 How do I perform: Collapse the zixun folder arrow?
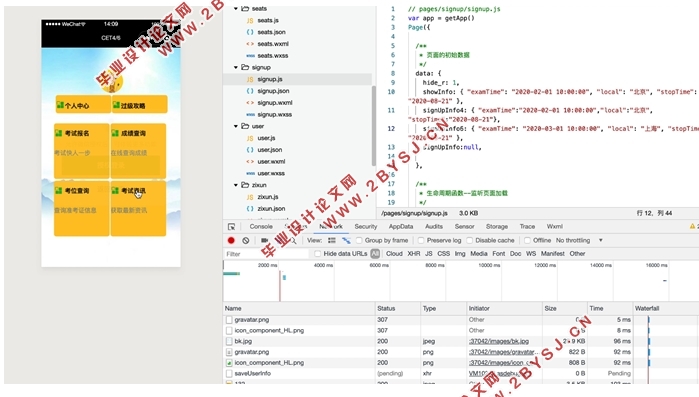tap(236, 185)
